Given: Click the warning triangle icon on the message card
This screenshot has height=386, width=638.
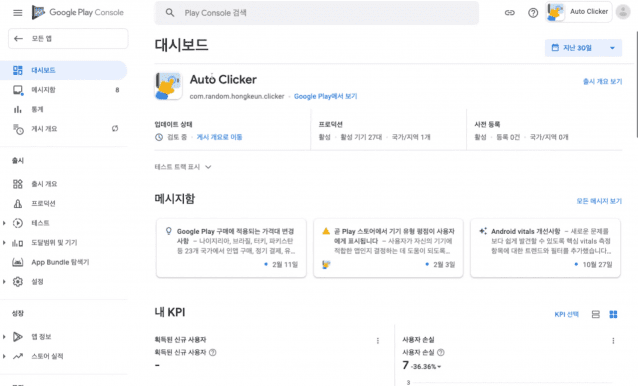Looking at the screenshot, I should (x=326, y=231).
